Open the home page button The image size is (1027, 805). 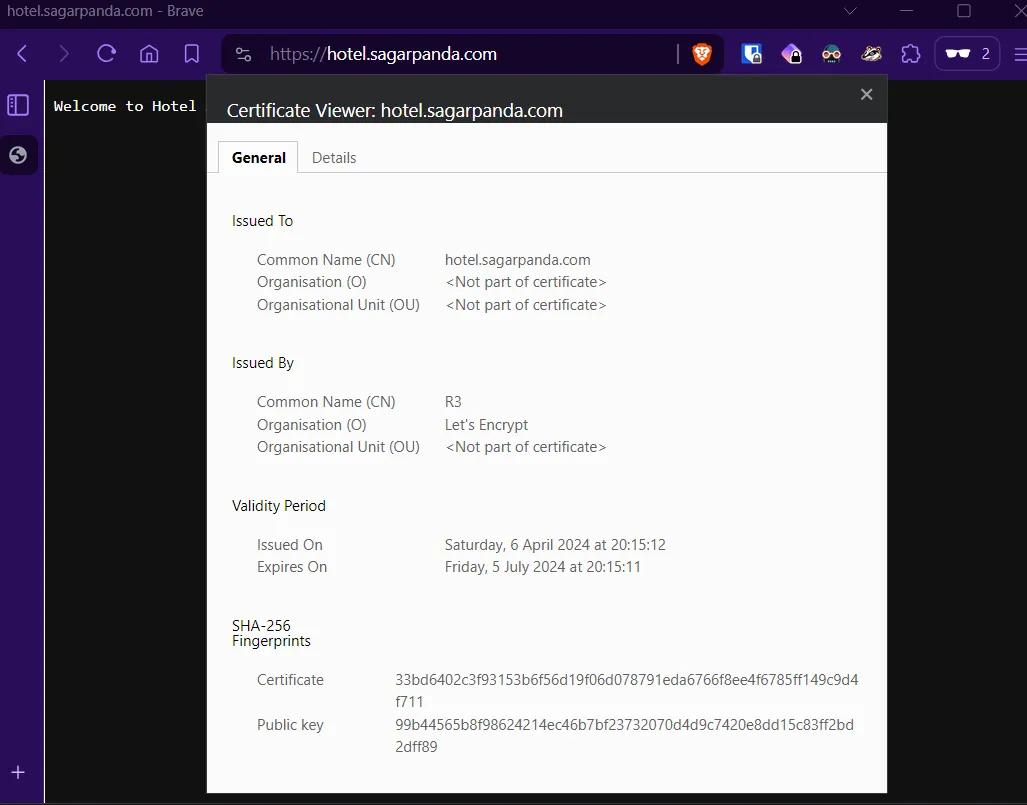(149, 54)
